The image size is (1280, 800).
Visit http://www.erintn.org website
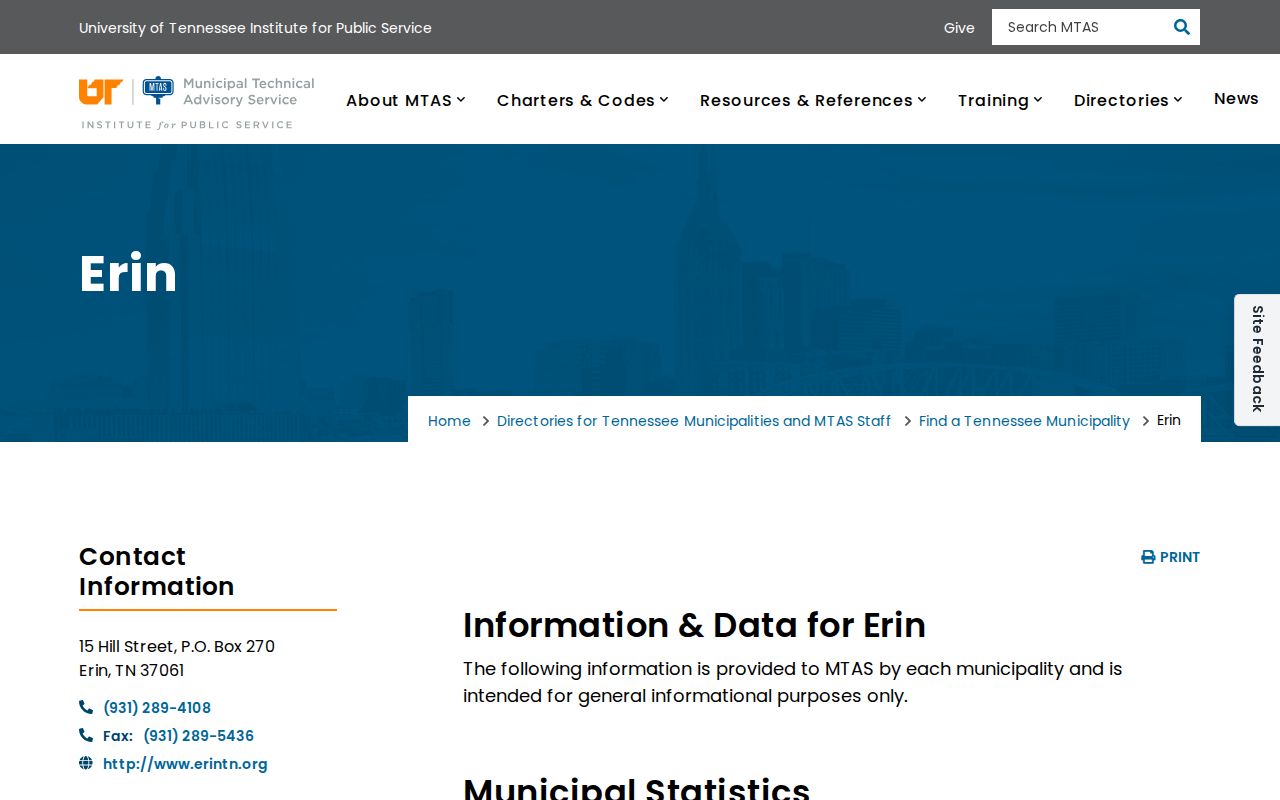[185, 764]
